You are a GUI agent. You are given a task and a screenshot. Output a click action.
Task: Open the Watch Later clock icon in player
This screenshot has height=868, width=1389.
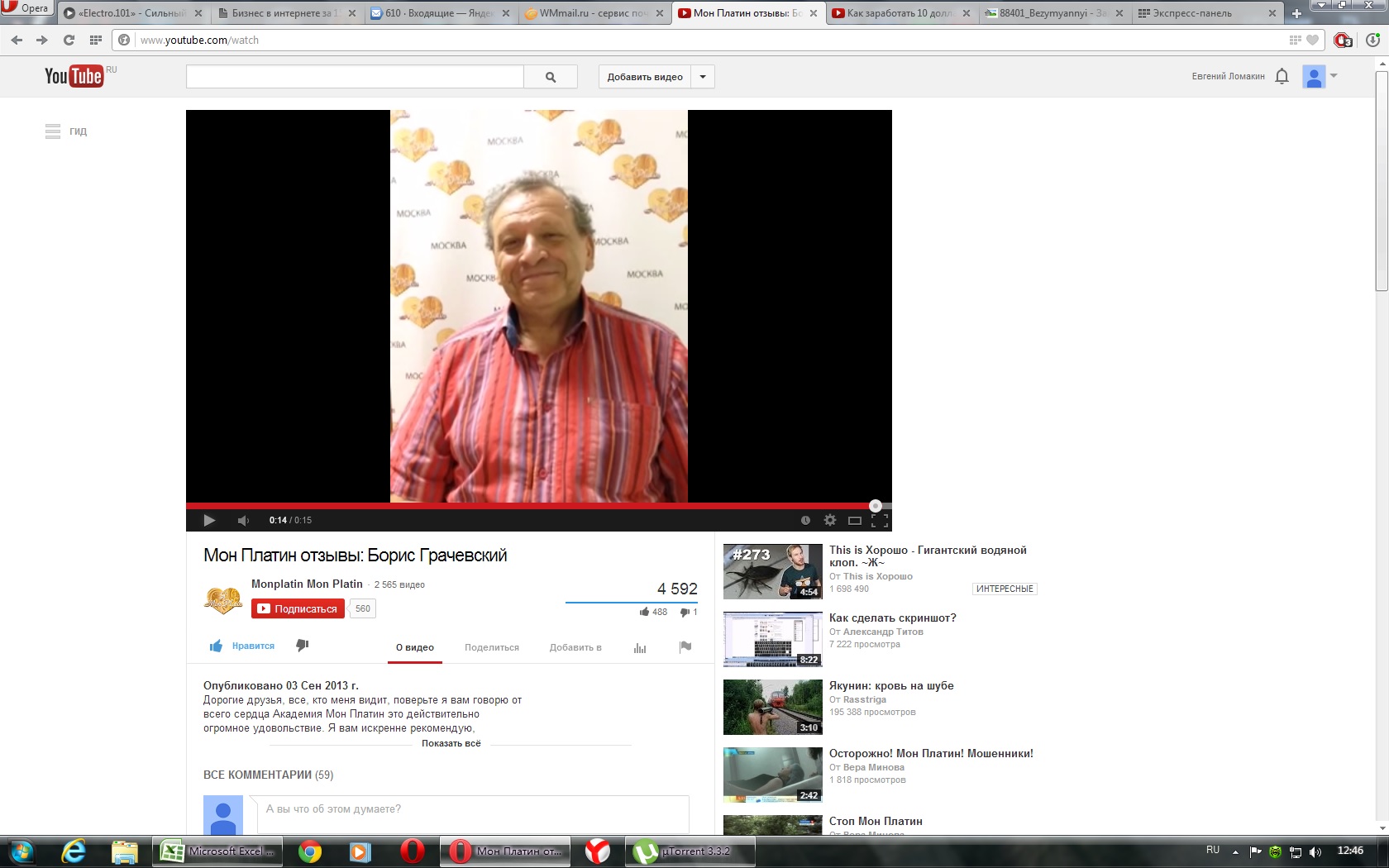click(x=805, y=520)
